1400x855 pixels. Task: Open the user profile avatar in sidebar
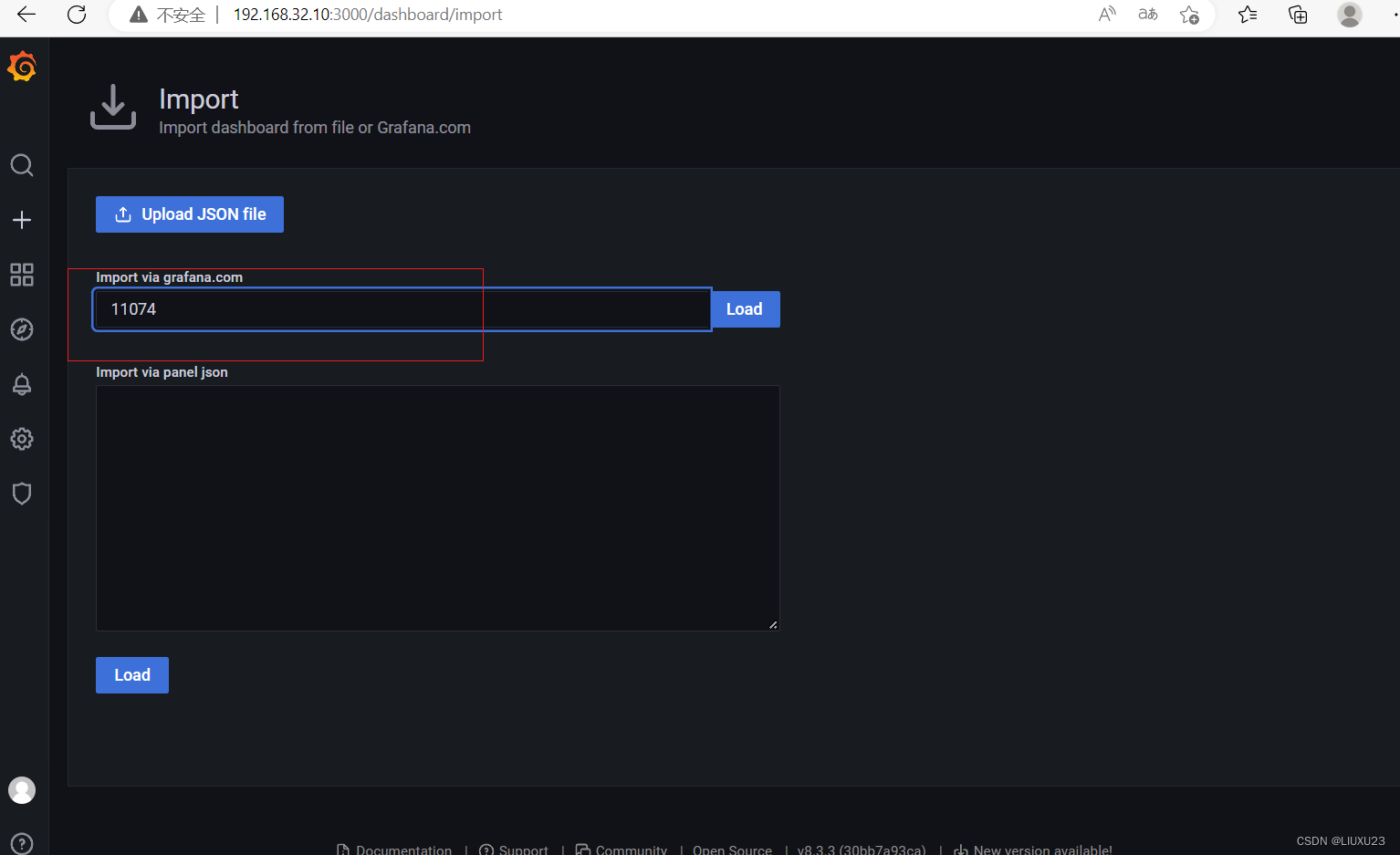pos(22,790)
